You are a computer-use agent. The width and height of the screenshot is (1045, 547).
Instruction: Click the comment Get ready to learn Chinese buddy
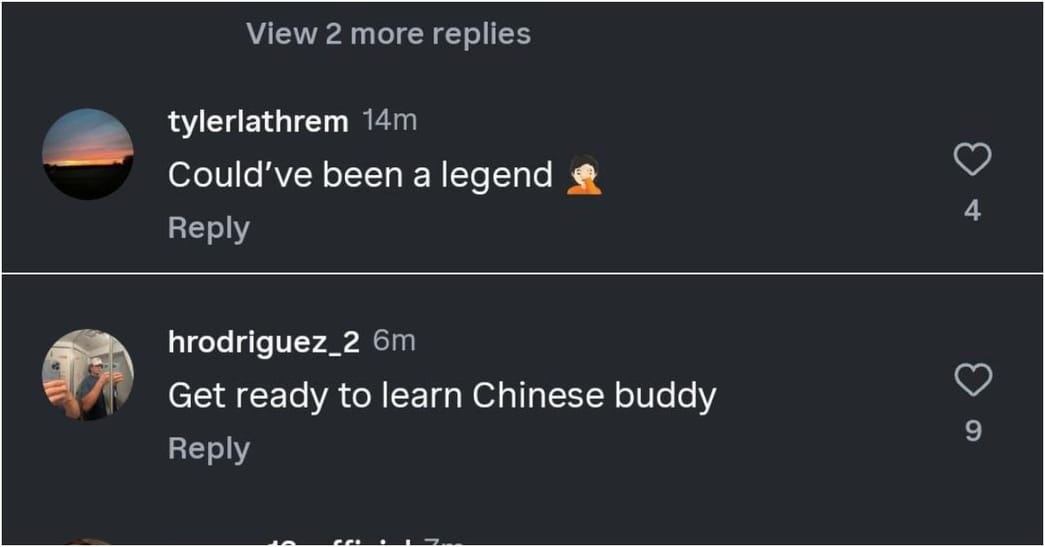pyautogui.click(x=442, y=396)
